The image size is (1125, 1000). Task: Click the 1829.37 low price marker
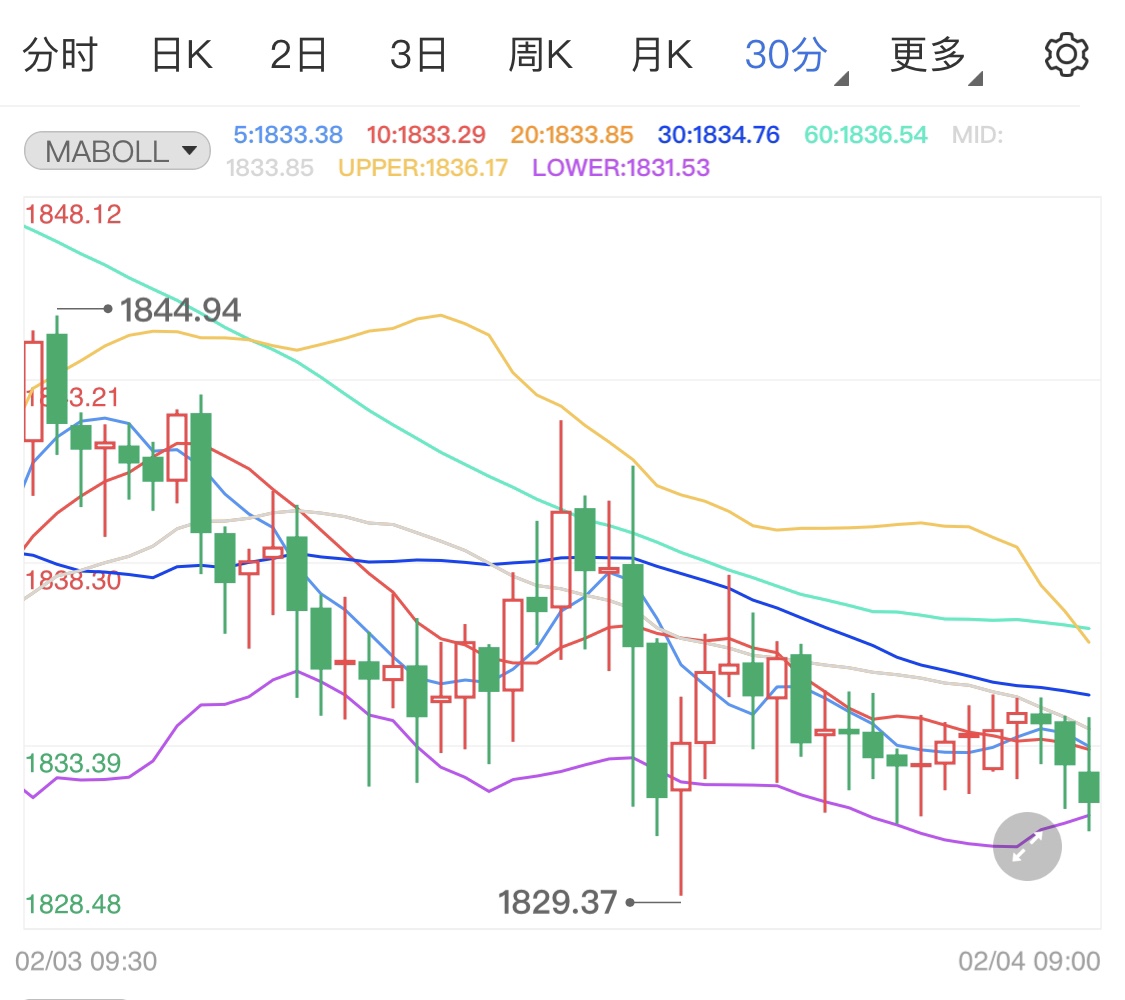click(x=557, y=902)
